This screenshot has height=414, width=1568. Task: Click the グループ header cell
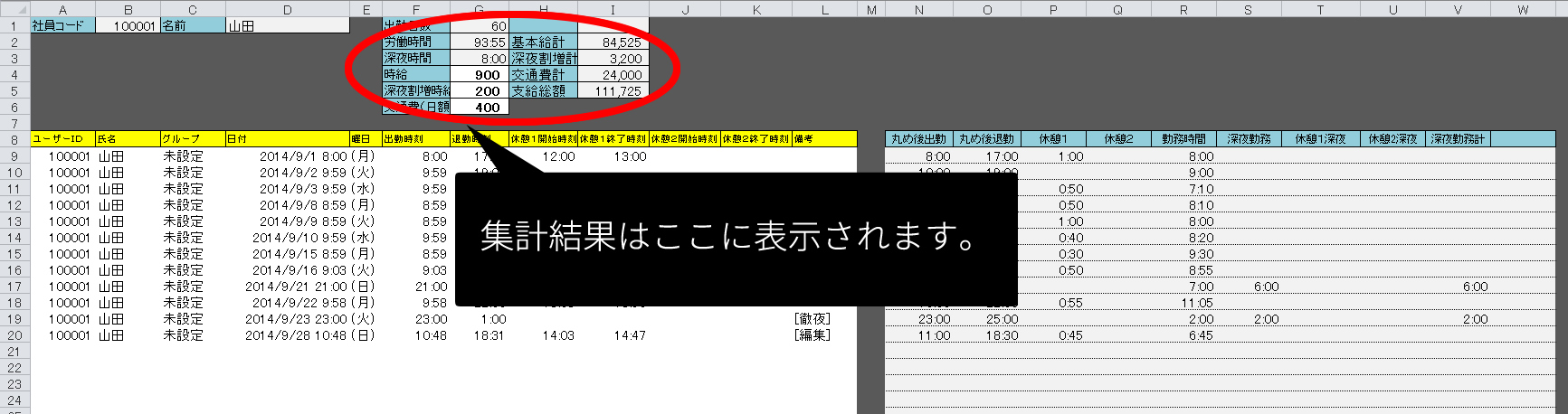tap(193, 139)
